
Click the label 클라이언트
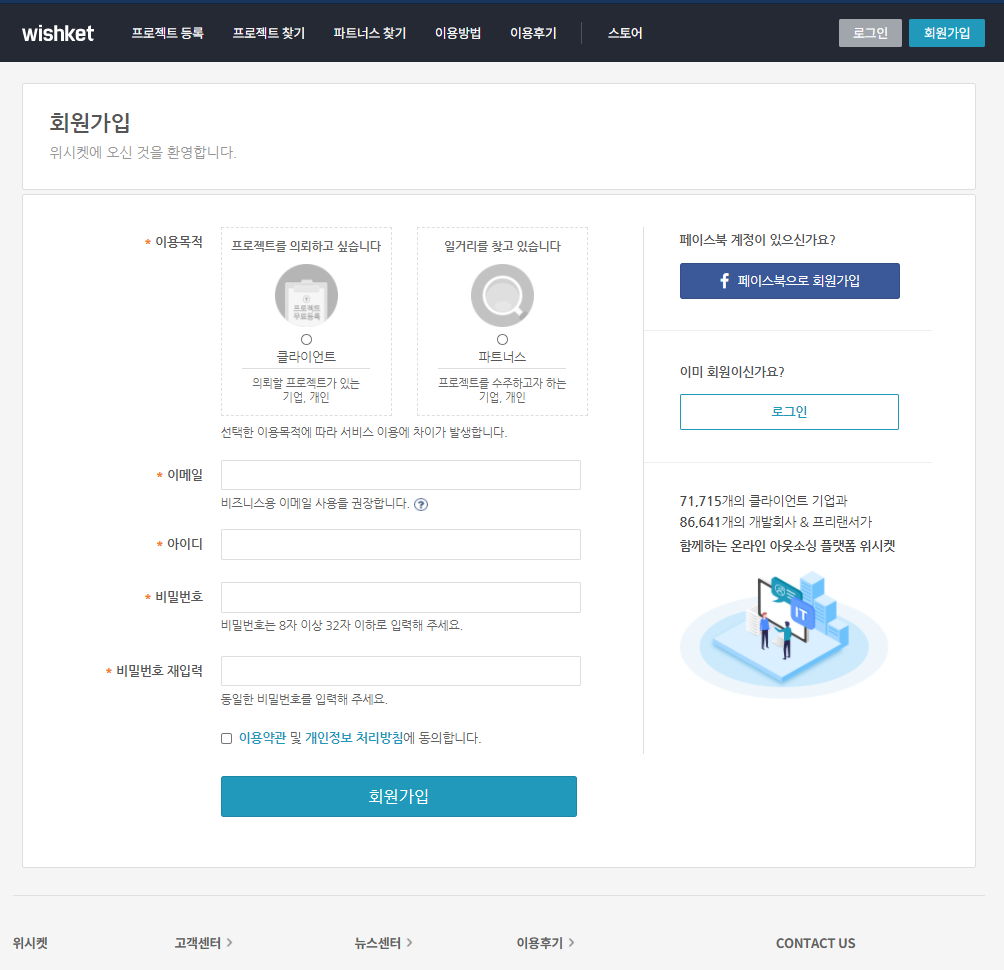pyautogui.click(x=306, y=357)
